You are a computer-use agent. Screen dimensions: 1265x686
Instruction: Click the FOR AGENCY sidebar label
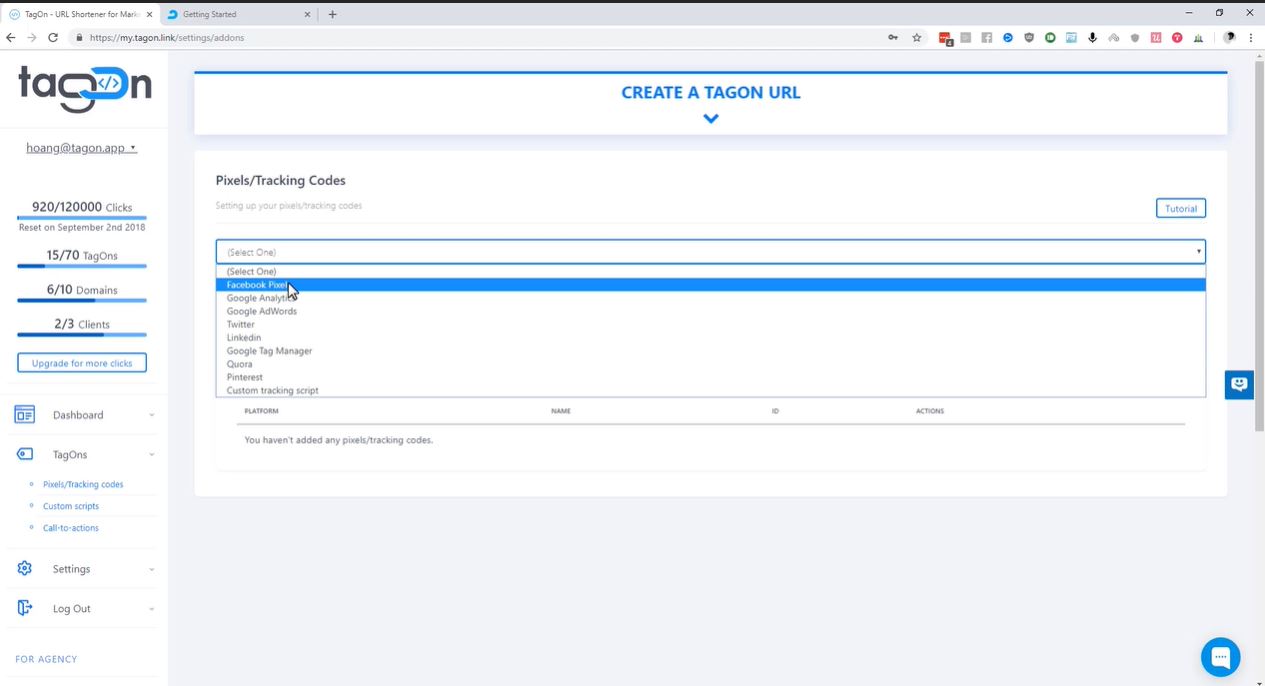click(46, 659)
